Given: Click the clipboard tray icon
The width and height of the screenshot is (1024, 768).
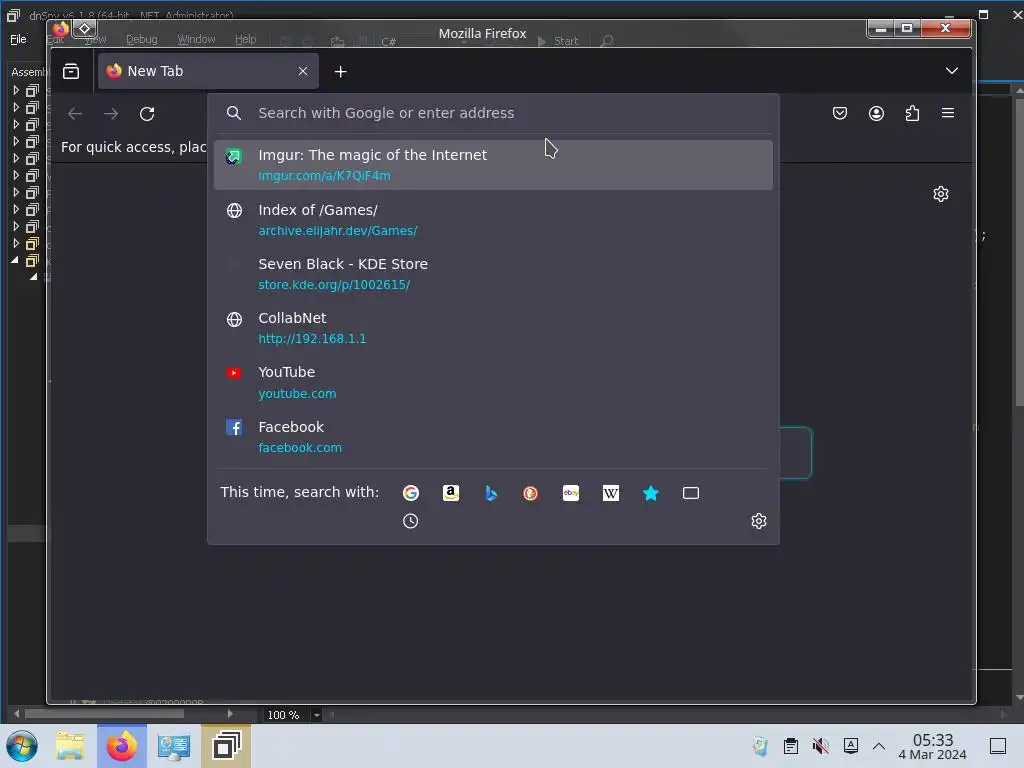Looking at the screenshot, I should [790, 746].
